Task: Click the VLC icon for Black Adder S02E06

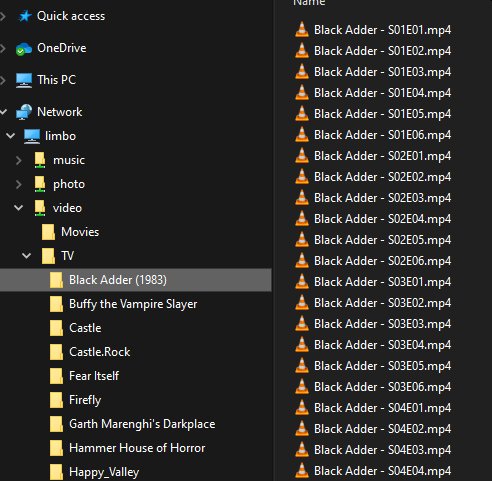Action: 302,260
